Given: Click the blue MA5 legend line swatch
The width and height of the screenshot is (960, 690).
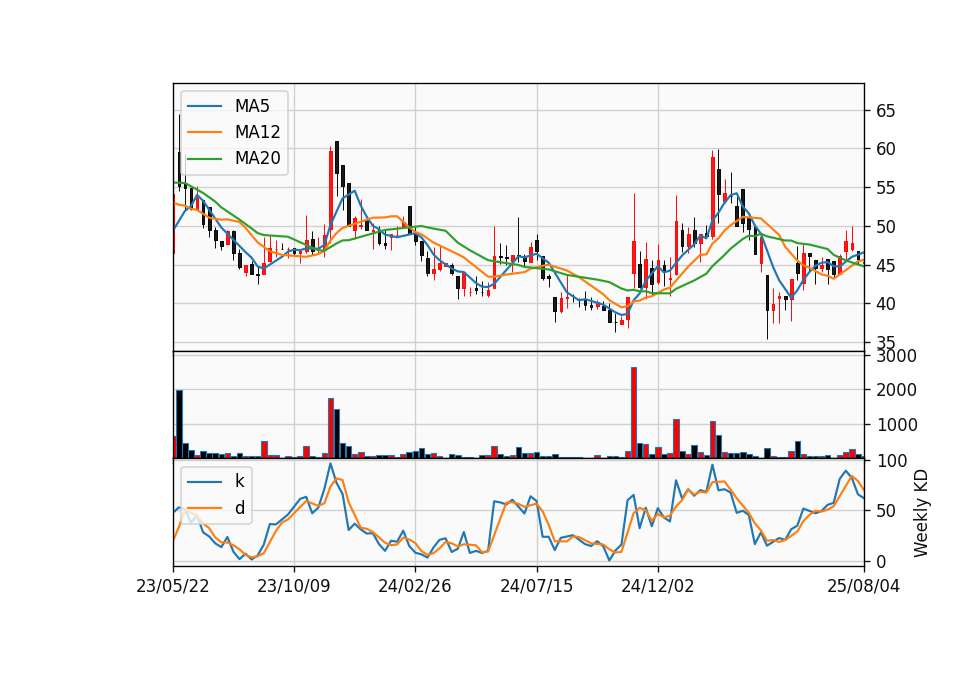Looking at the screenshot, I should tap(204, 107).
